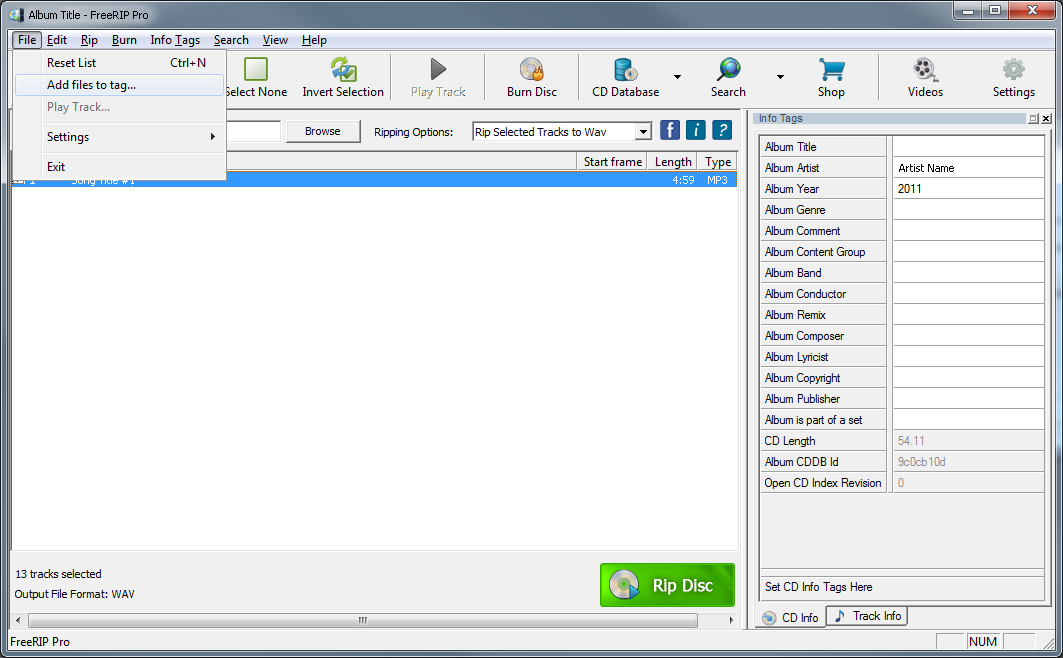Sort tracks by the Length column header
1063x658 pixels.
(673, 162)
